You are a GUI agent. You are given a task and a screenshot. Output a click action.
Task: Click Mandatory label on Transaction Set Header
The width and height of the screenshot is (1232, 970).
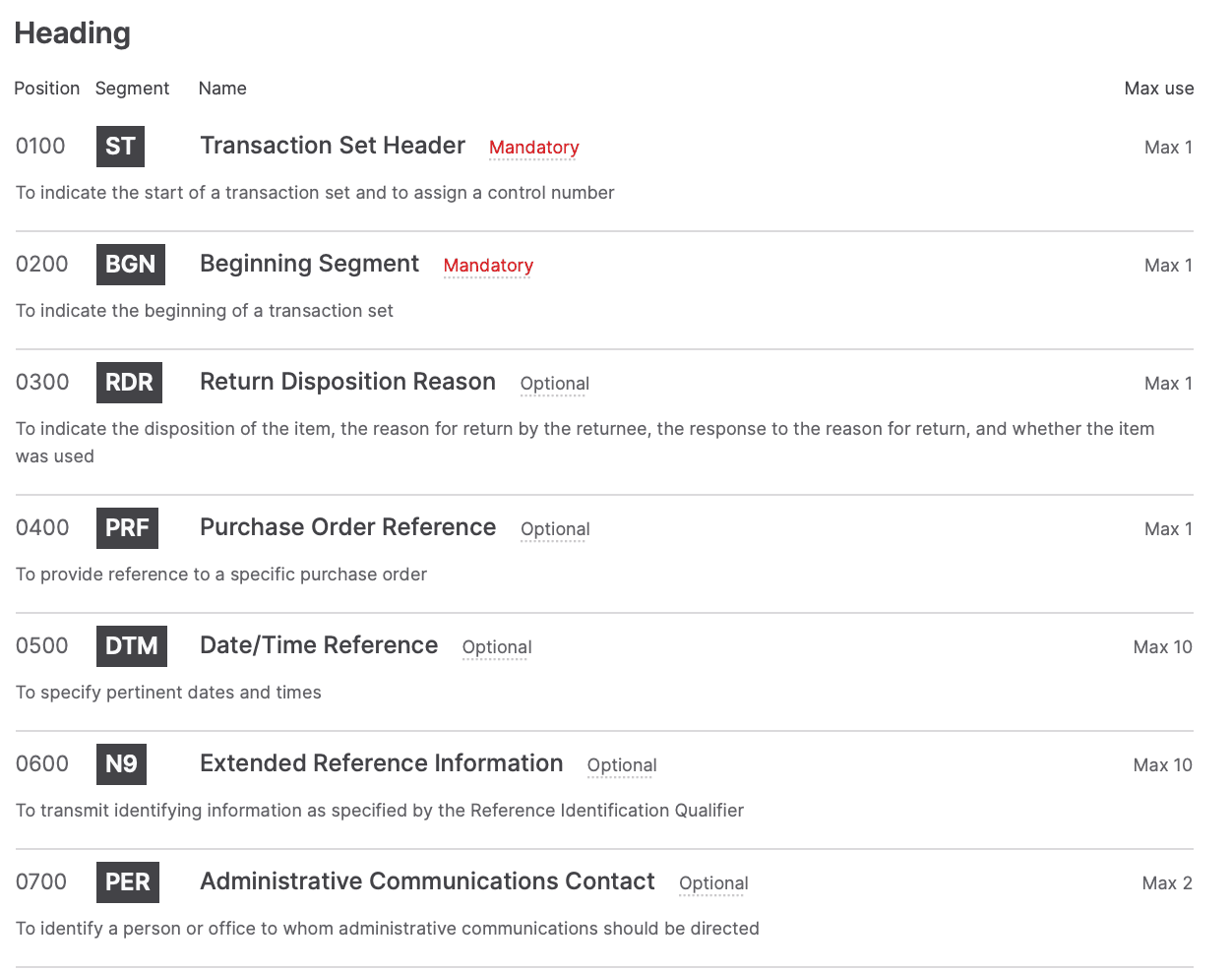coord(533,148)
